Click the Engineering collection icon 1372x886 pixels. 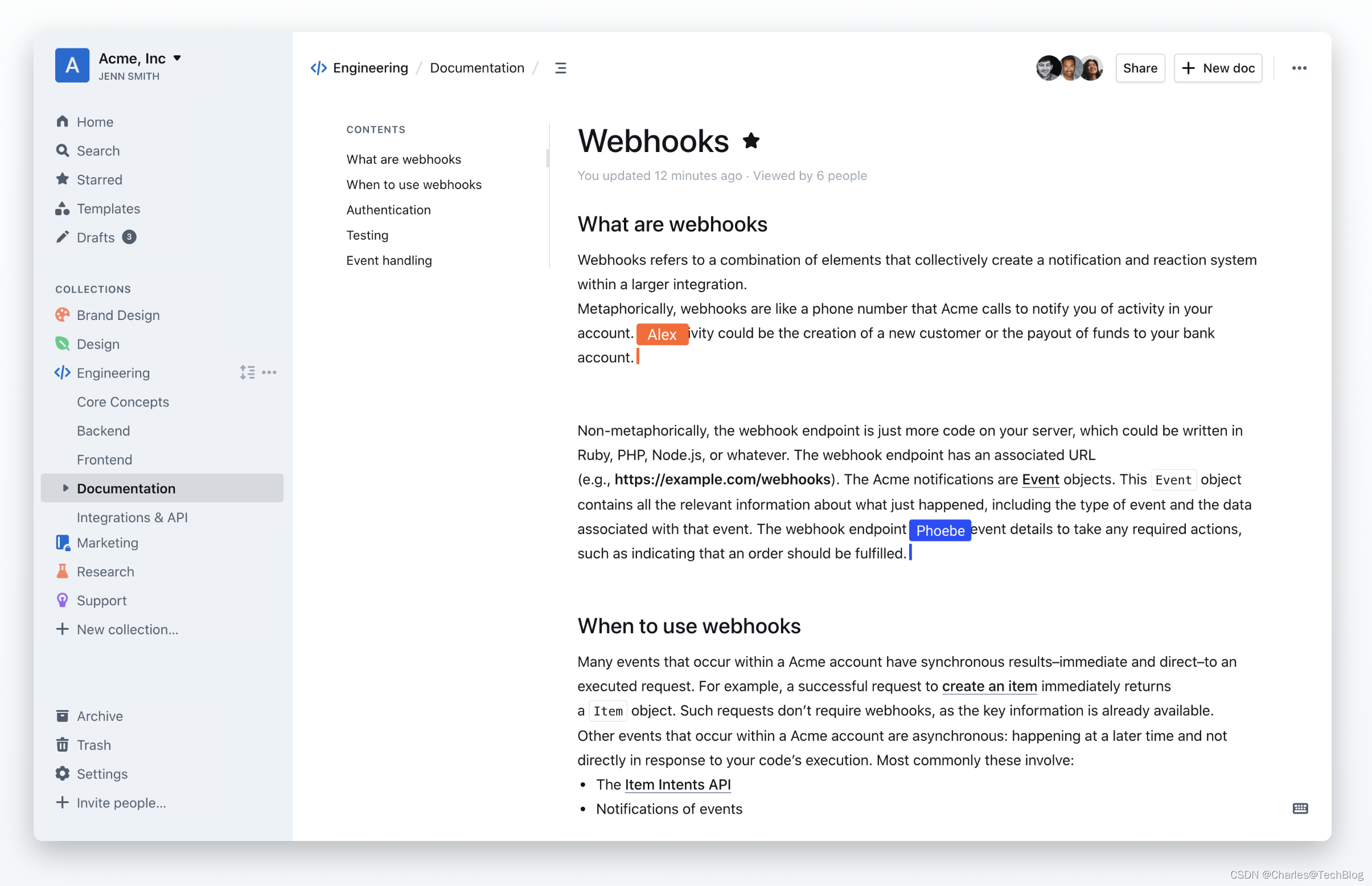click(62, 372)
